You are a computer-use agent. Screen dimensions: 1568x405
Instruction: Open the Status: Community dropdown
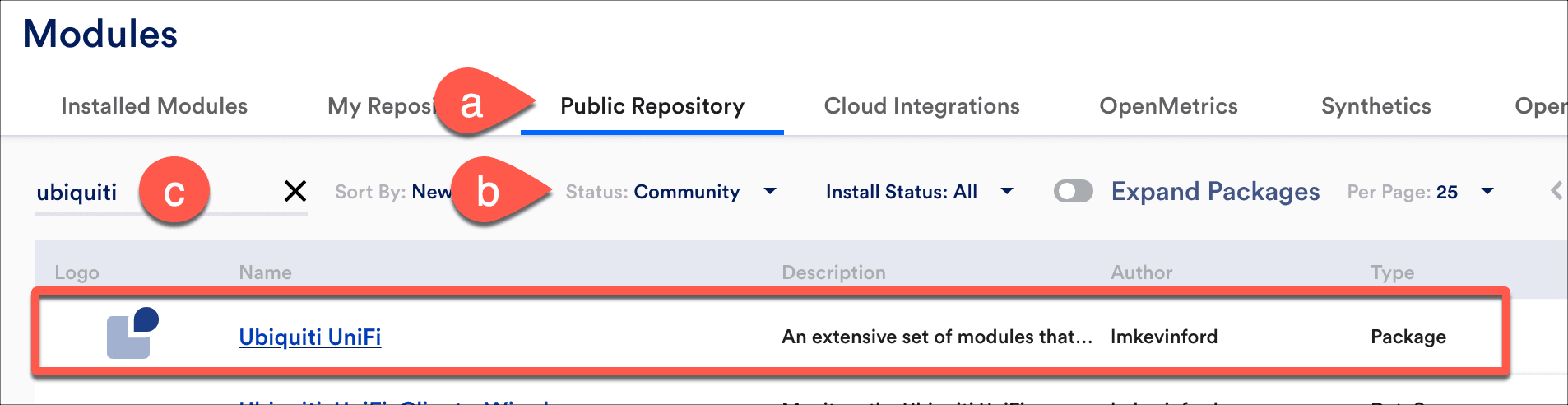670,192
